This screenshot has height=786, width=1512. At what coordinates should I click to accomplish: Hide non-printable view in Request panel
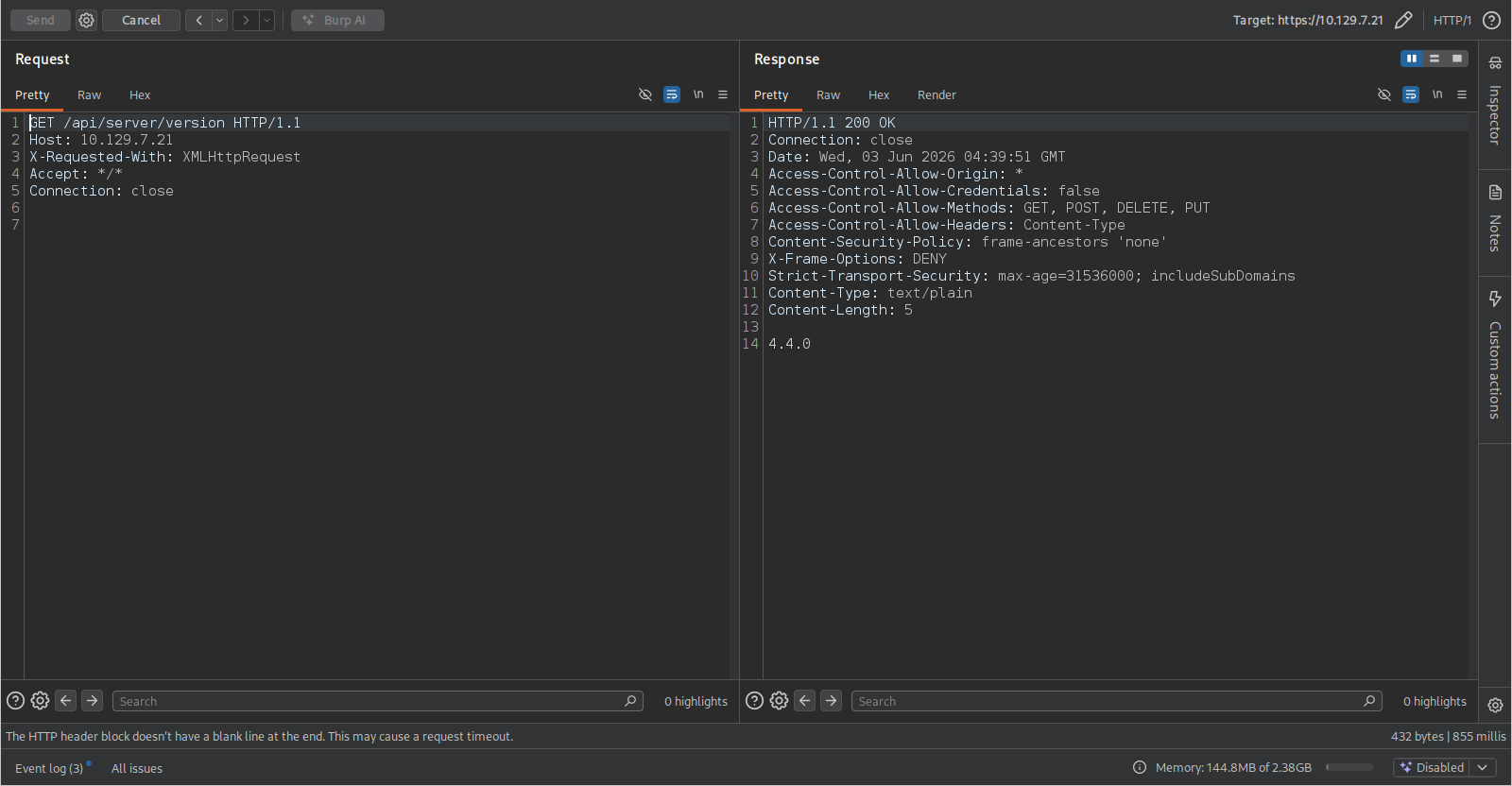point(645,94)
